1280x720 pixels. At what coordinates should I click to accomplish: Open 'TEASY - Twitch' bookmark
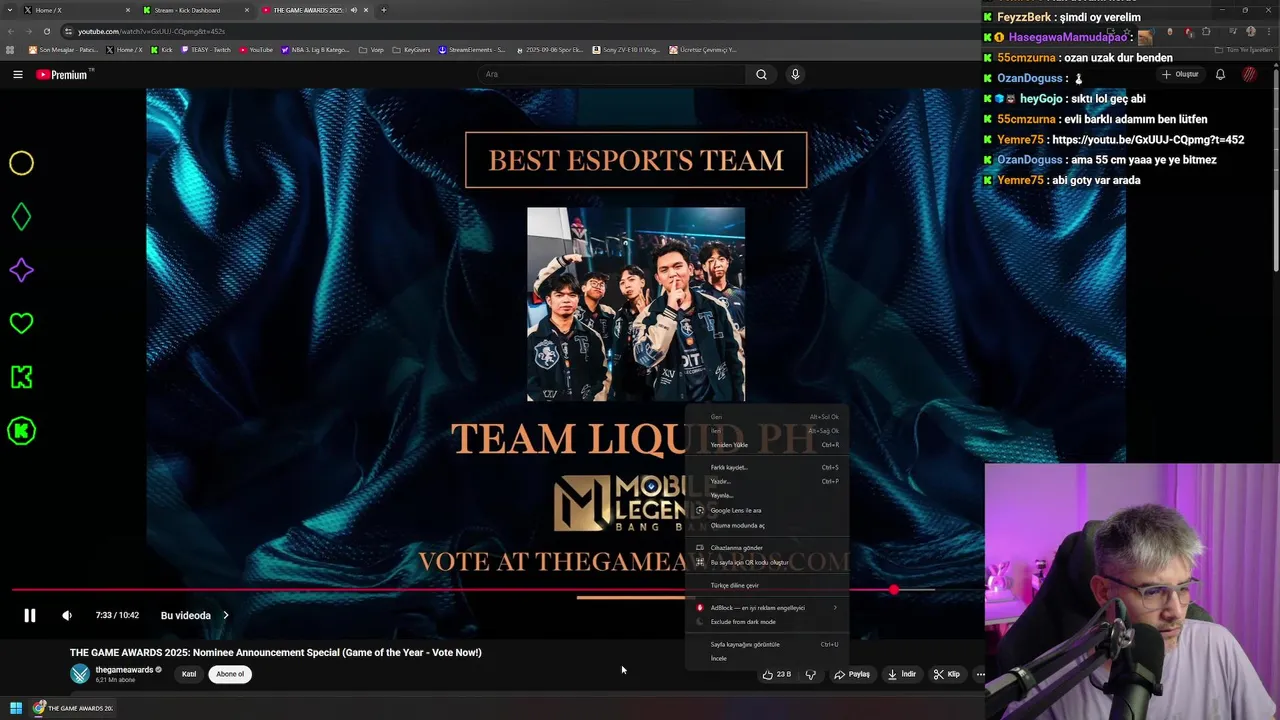click(206, 49)
